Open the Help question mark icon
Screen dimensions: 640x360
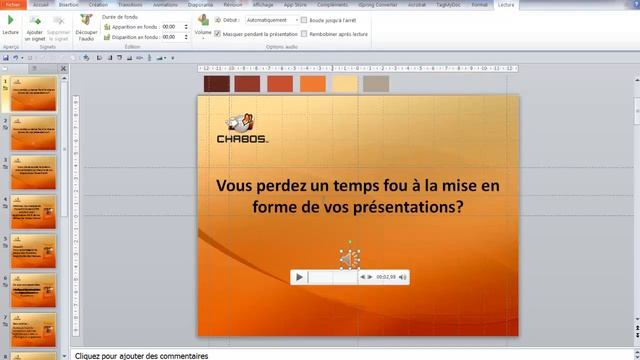[635, 4]
